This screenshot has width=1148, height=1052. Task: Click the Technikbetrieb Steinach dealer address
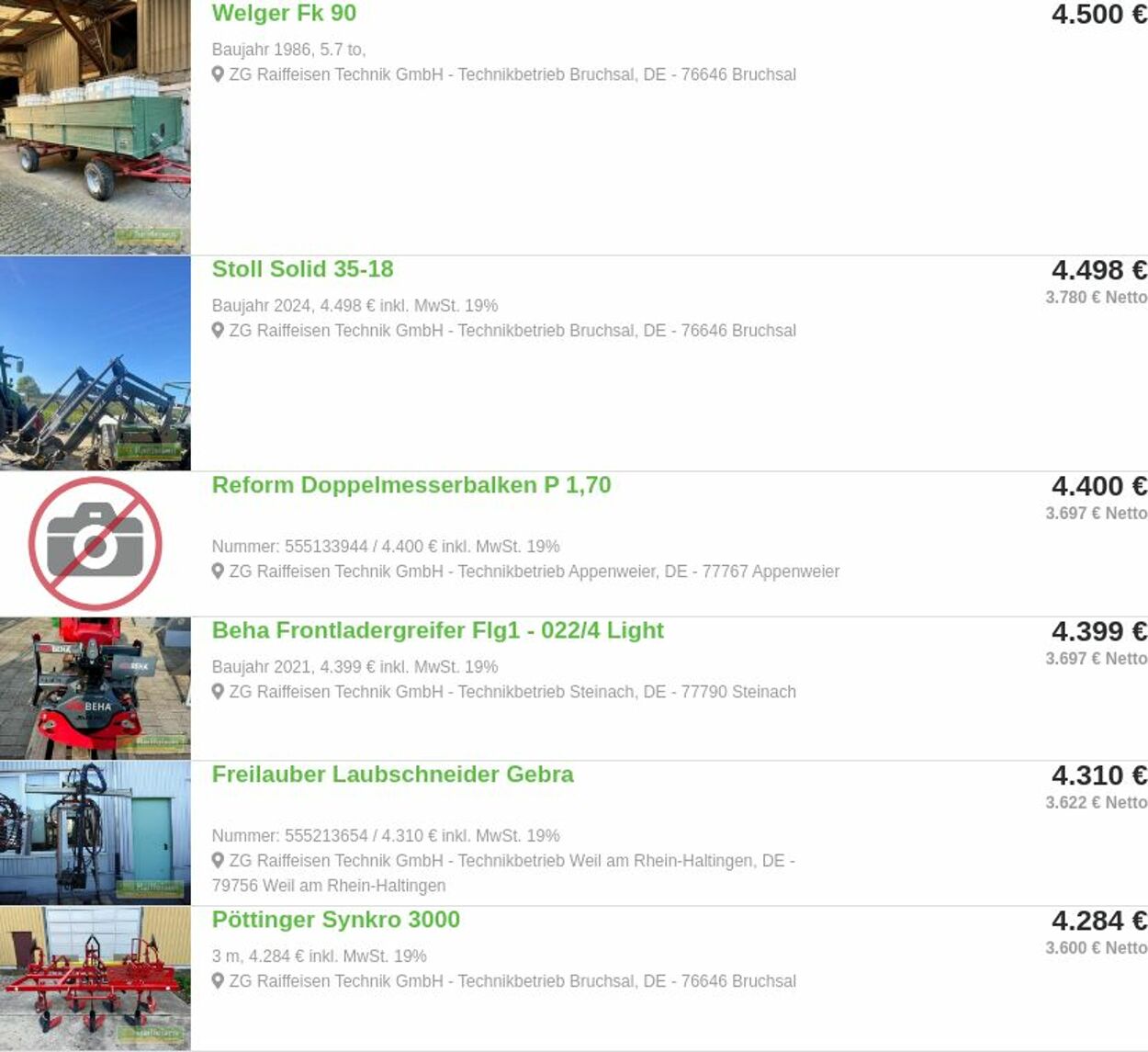point(512,692)
